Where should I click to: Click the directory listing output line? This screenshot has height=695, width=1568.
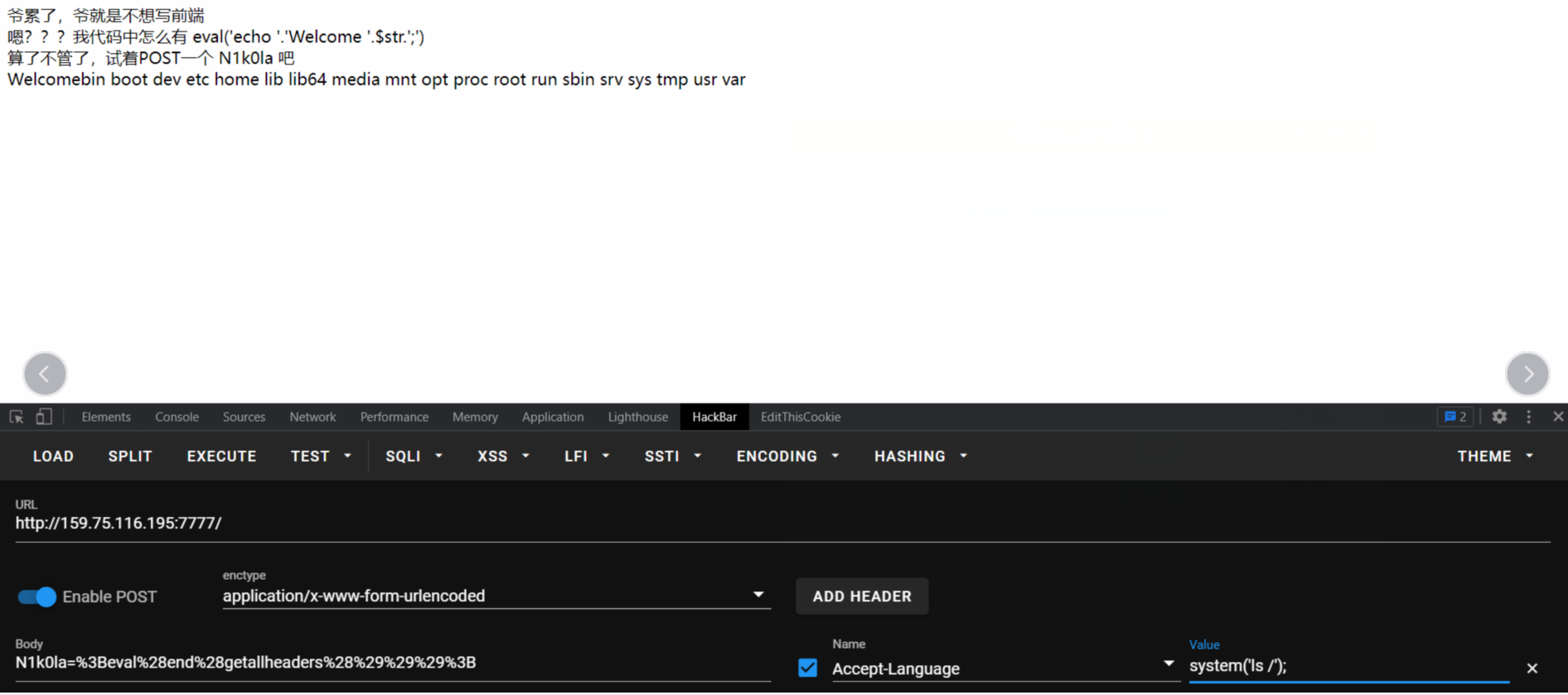(376, 80)
